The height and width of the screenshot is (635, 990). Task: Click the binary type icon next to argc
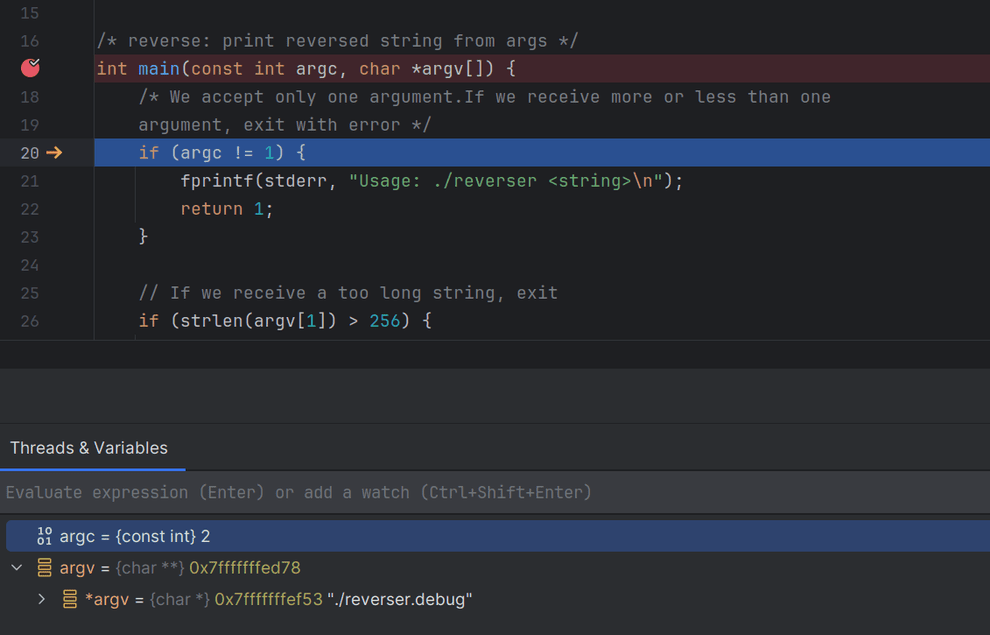point(44,536)
